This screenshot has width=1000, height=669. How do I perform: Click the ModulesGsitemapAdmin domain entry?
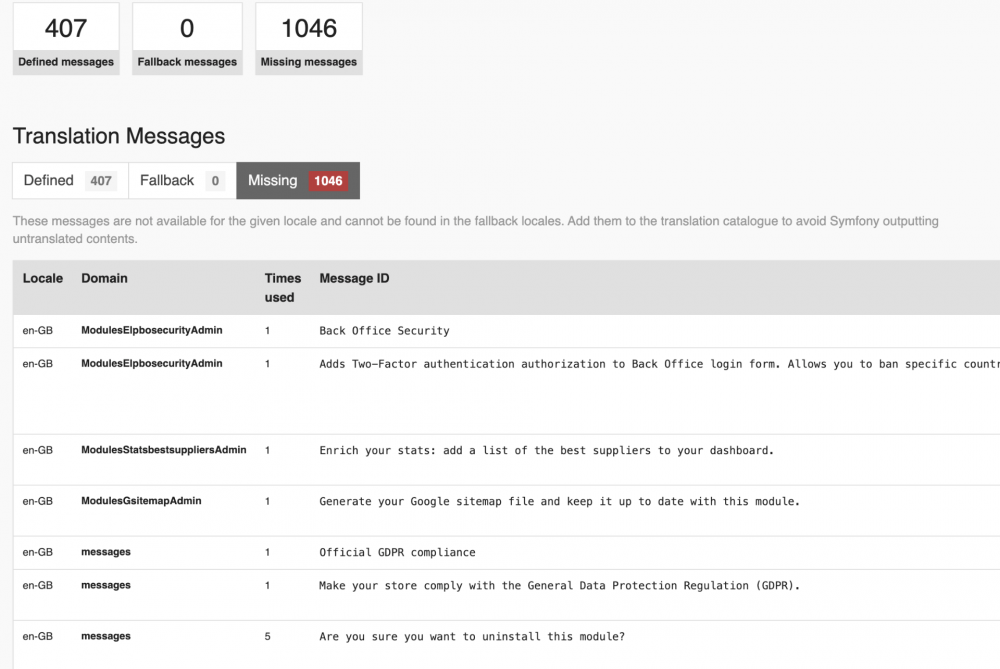(x=141, y=500)
